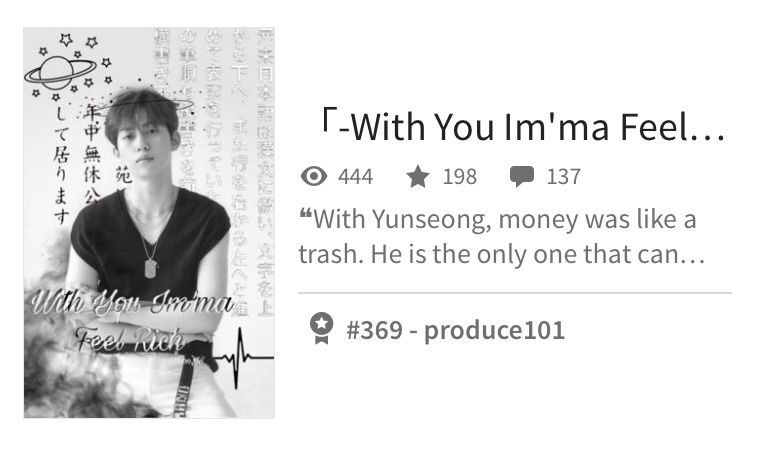Click the eye reads icon
766x451 pixels.
[314, 176]
